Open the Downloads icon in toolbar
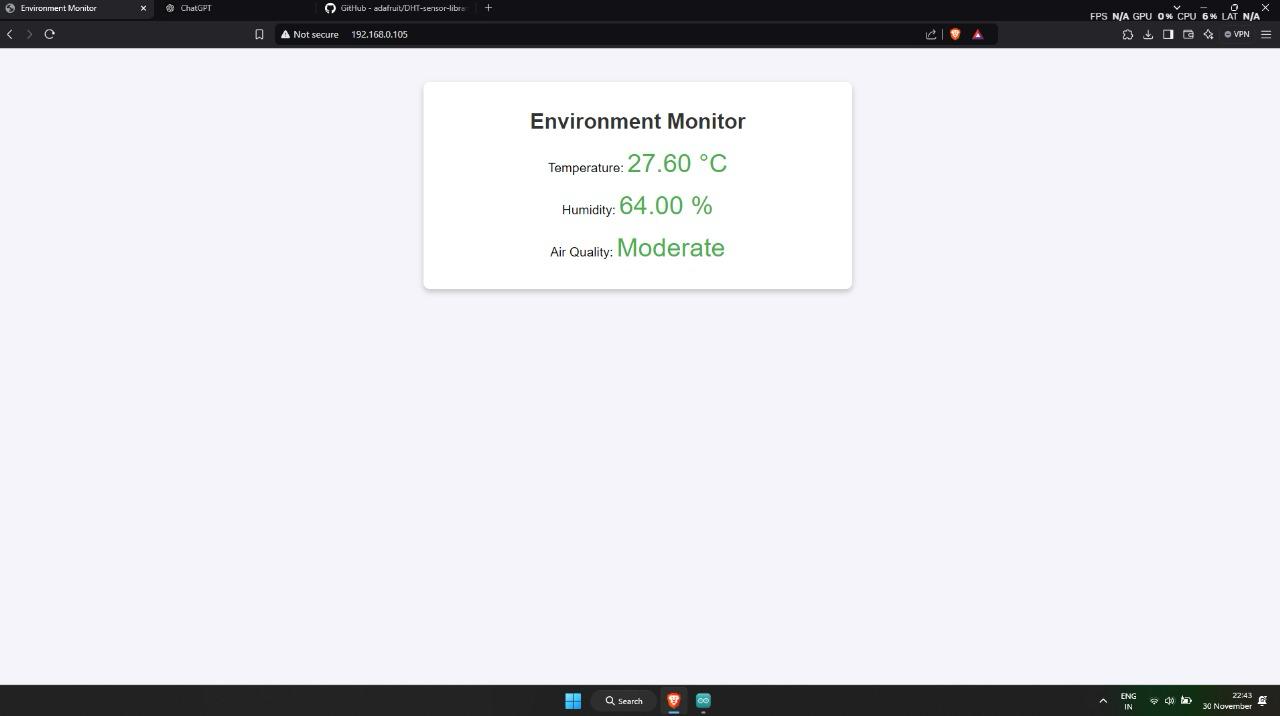1280x716 pixels. point(1148,34)
